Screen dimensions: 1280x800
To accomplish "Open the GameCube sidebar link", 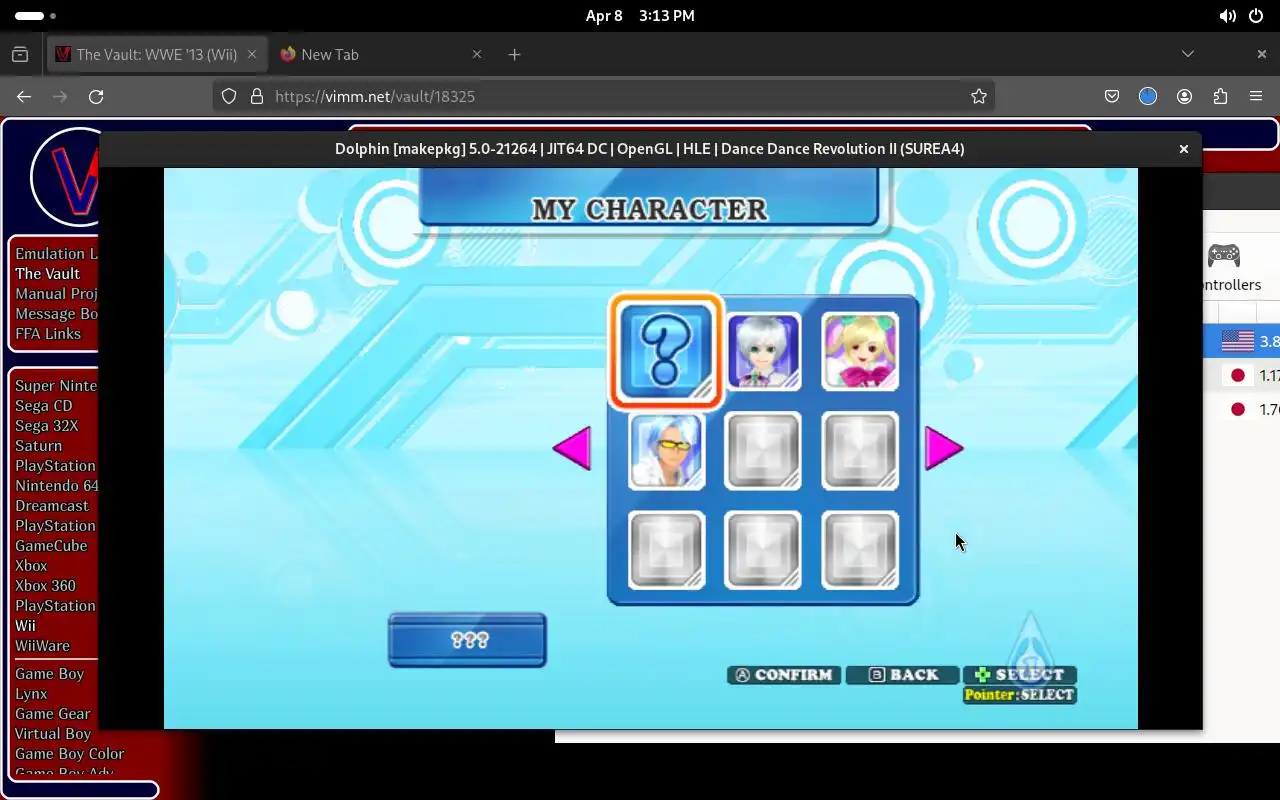I will pyautogui.click(x=51, y=545).
